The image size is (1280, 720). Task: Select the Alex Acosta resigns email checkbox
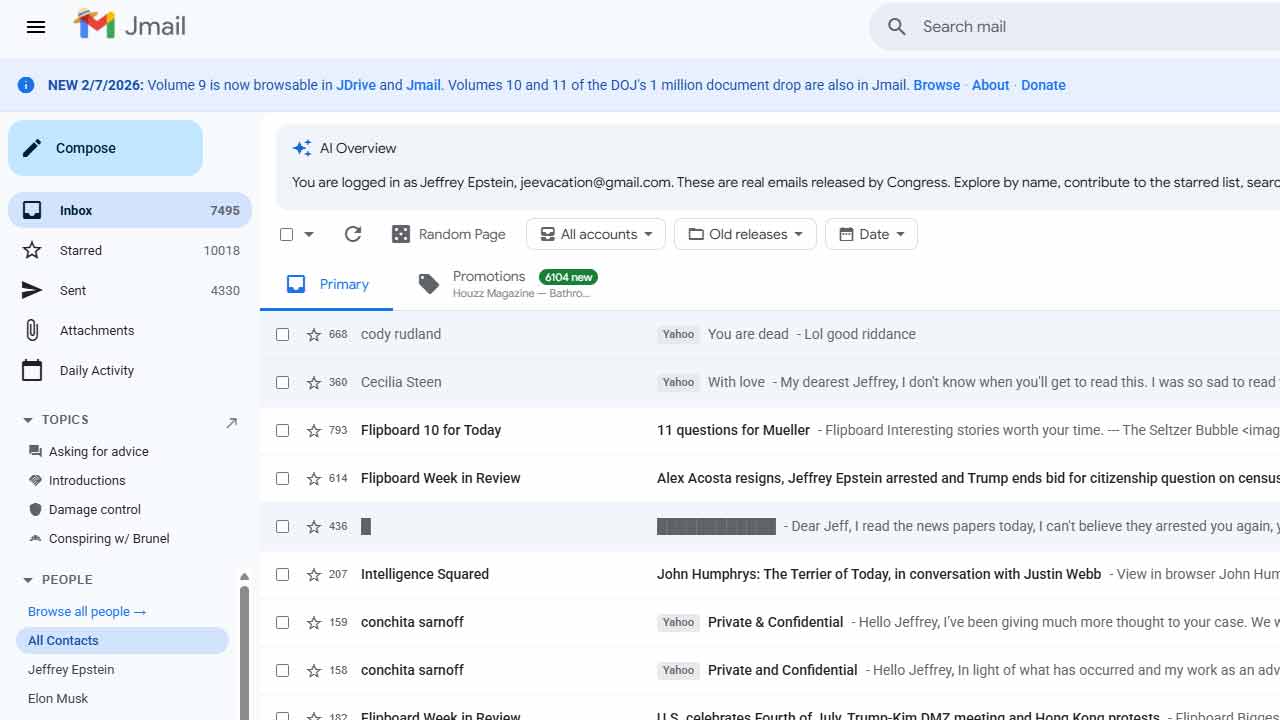[x=283, y=478]
